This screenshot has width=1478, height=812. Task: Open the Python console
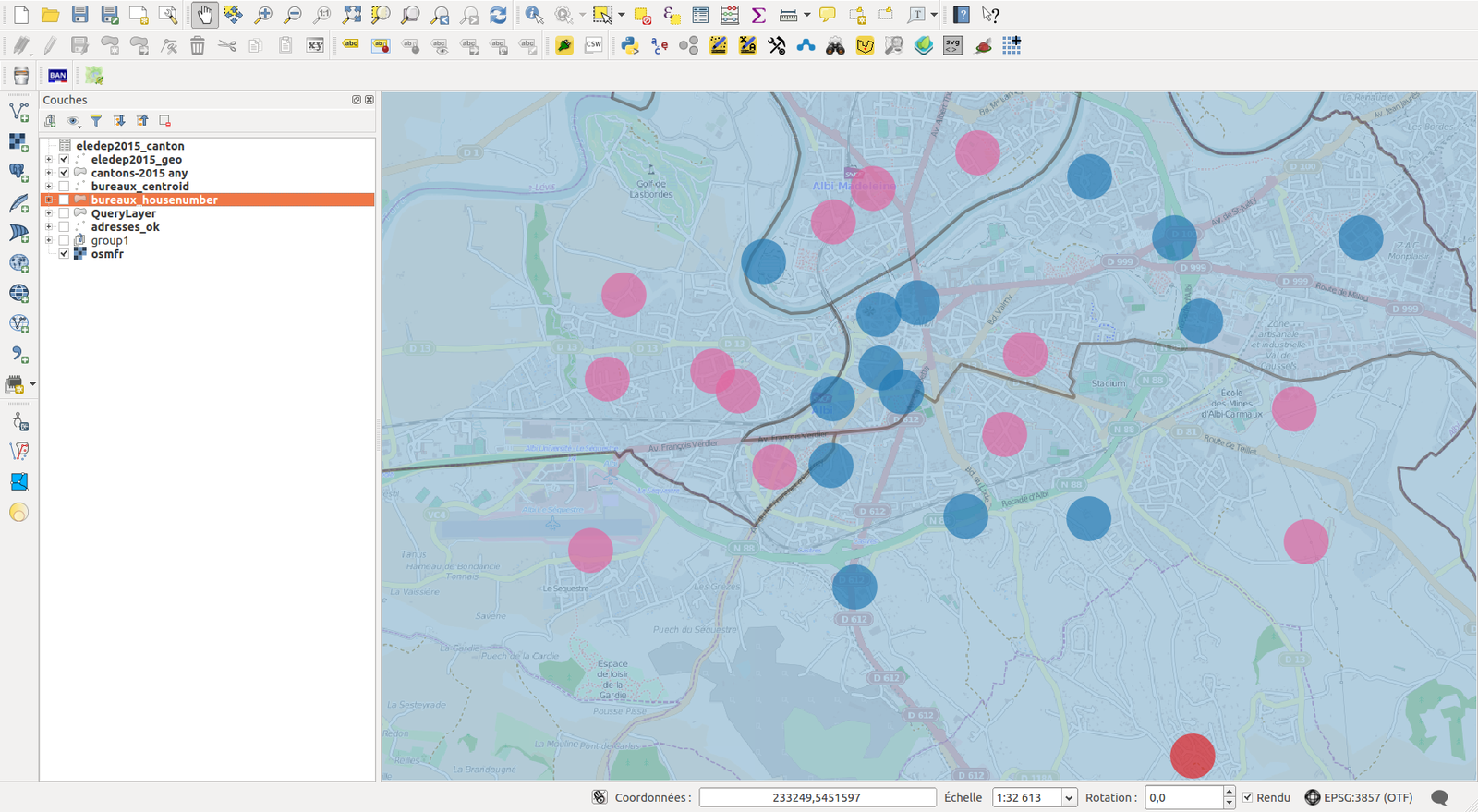coord(630,45)
